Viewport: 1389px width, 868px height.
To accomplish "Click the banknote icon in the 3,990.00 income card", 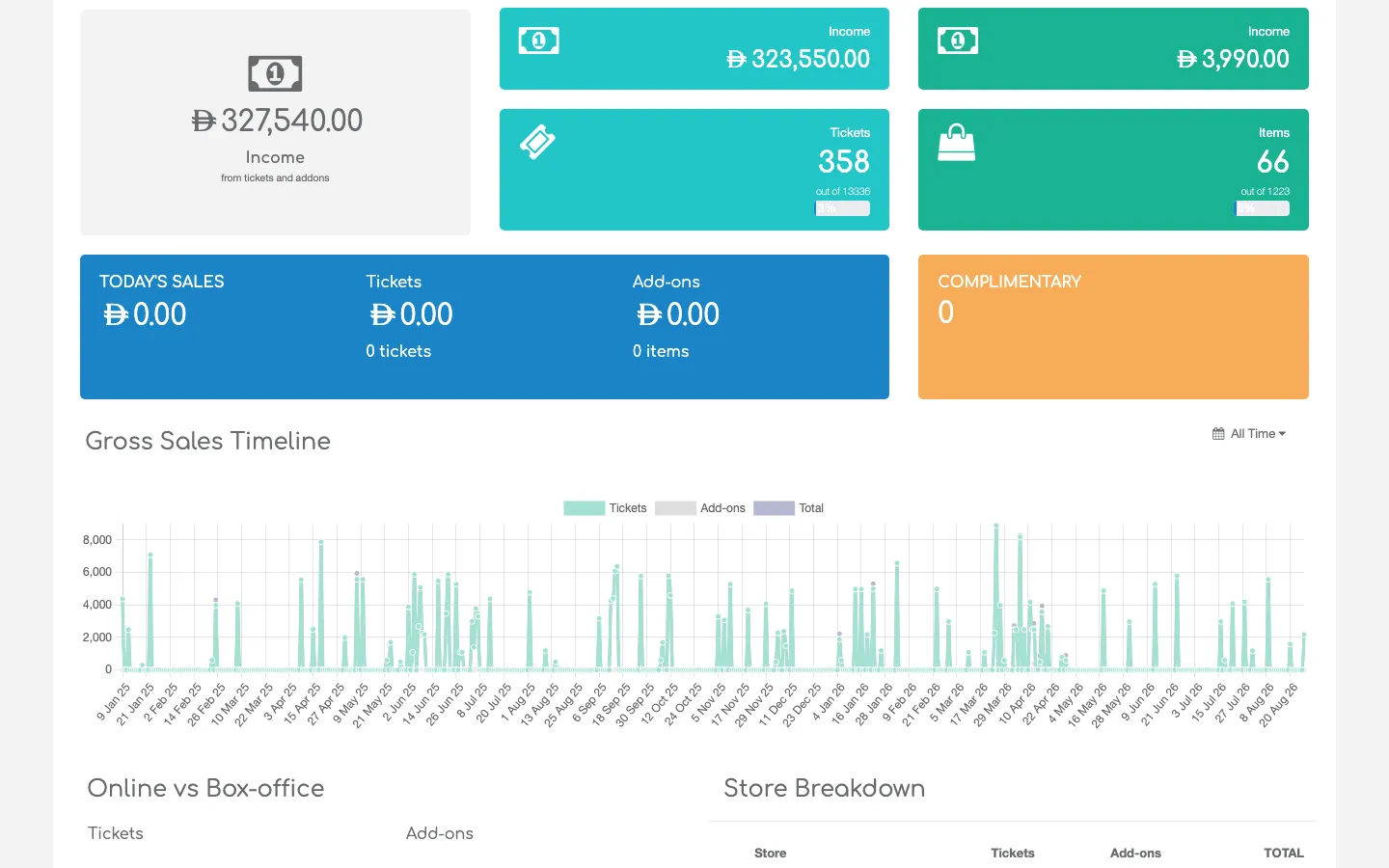I will (958, 41).
